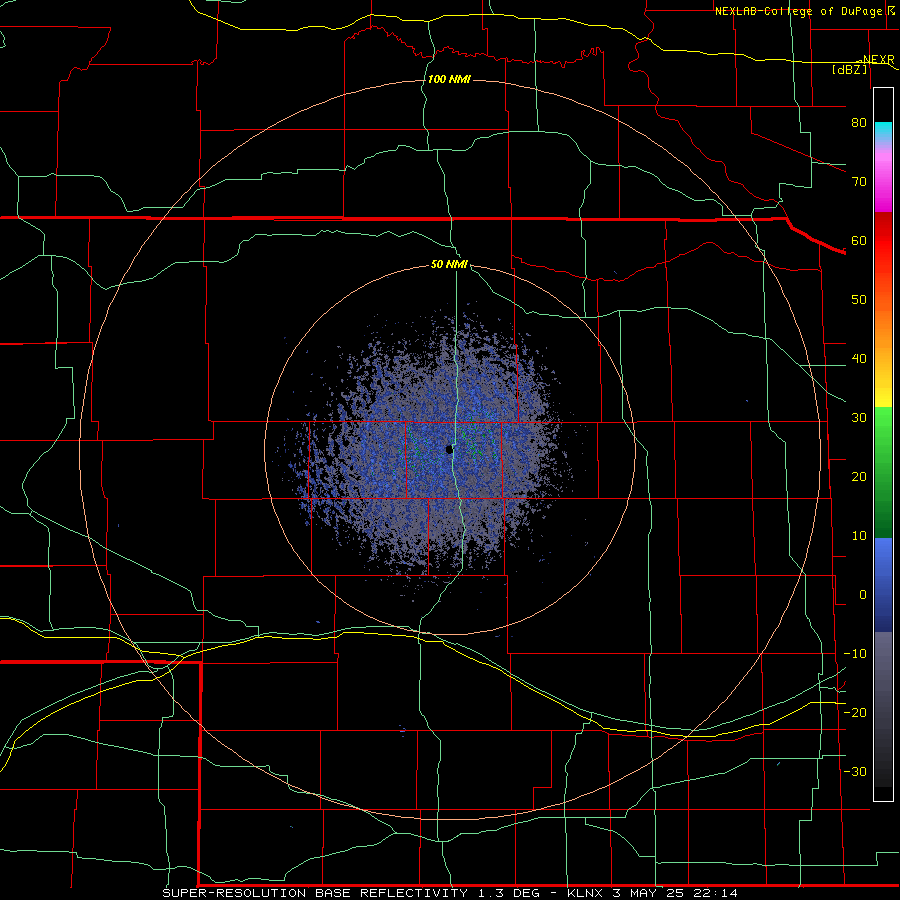Click the 10 value on the dBZ scale

pos(859,536)
